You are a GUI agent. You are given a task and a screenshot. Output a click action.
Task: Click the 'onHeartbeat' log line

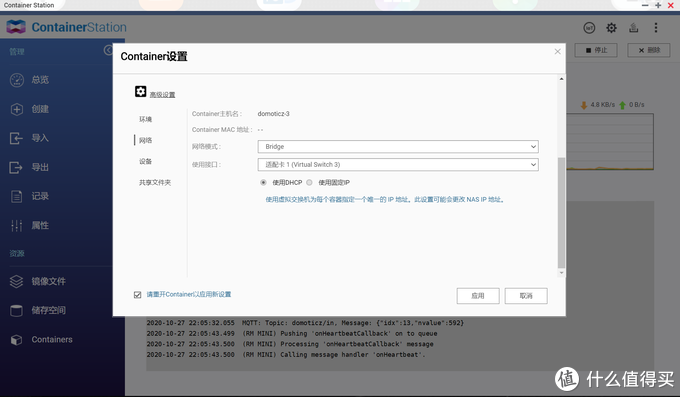[286, 354]
